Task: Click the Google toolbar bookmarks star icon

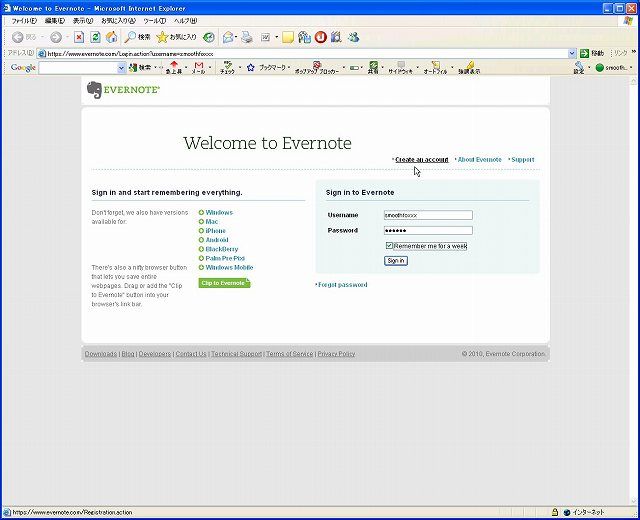Action: [x=251, y=67]
